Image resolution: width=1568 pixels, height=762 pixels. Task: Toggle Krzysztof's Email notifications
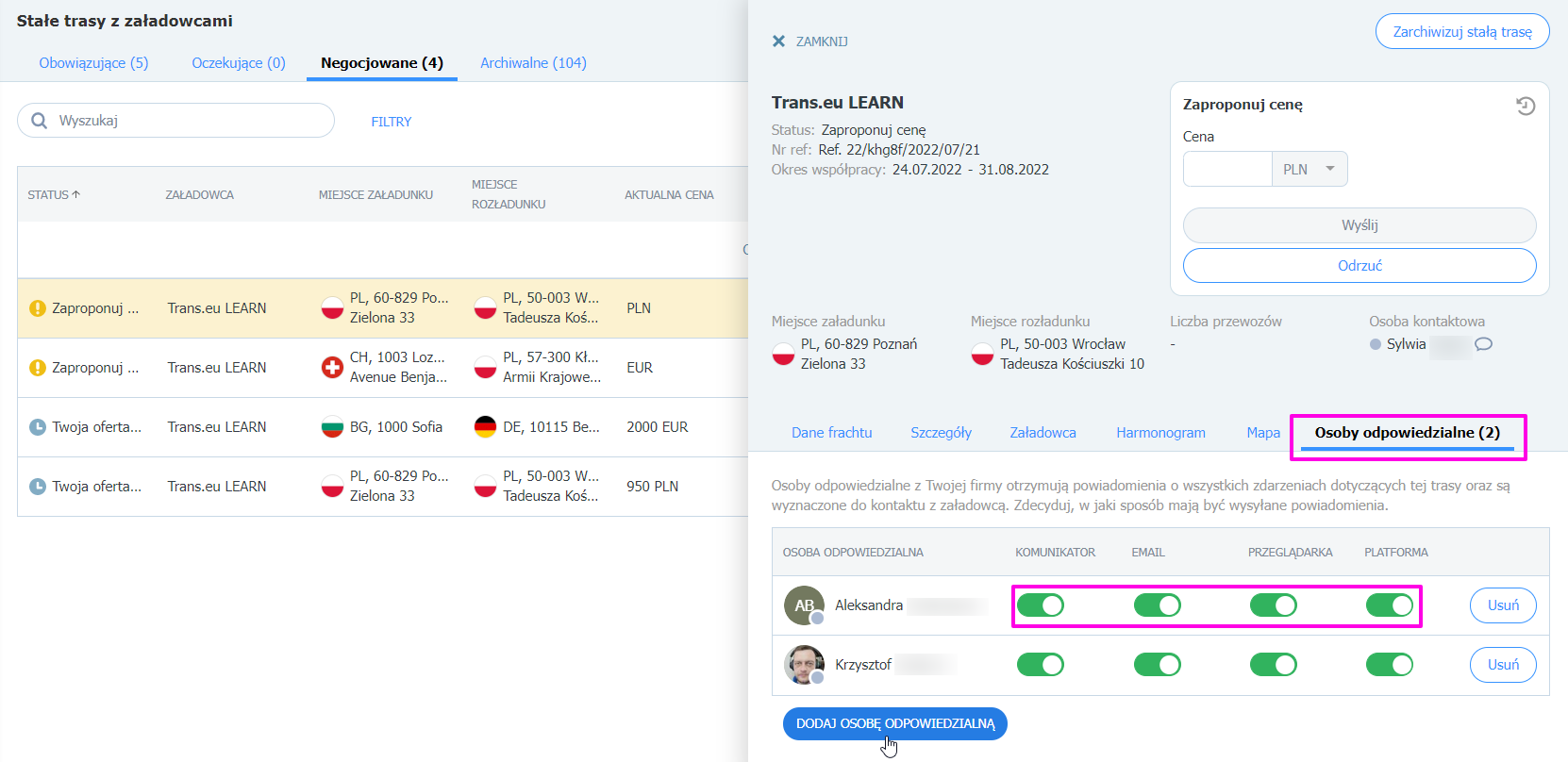pos(1158,665)
